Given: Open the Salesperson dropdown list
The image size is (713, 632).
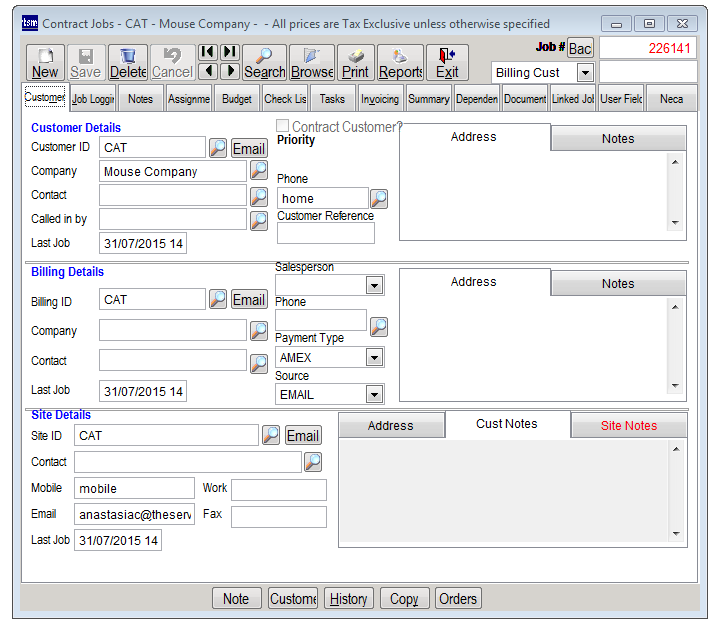Looking at the screenshot, I should [374, 286].
